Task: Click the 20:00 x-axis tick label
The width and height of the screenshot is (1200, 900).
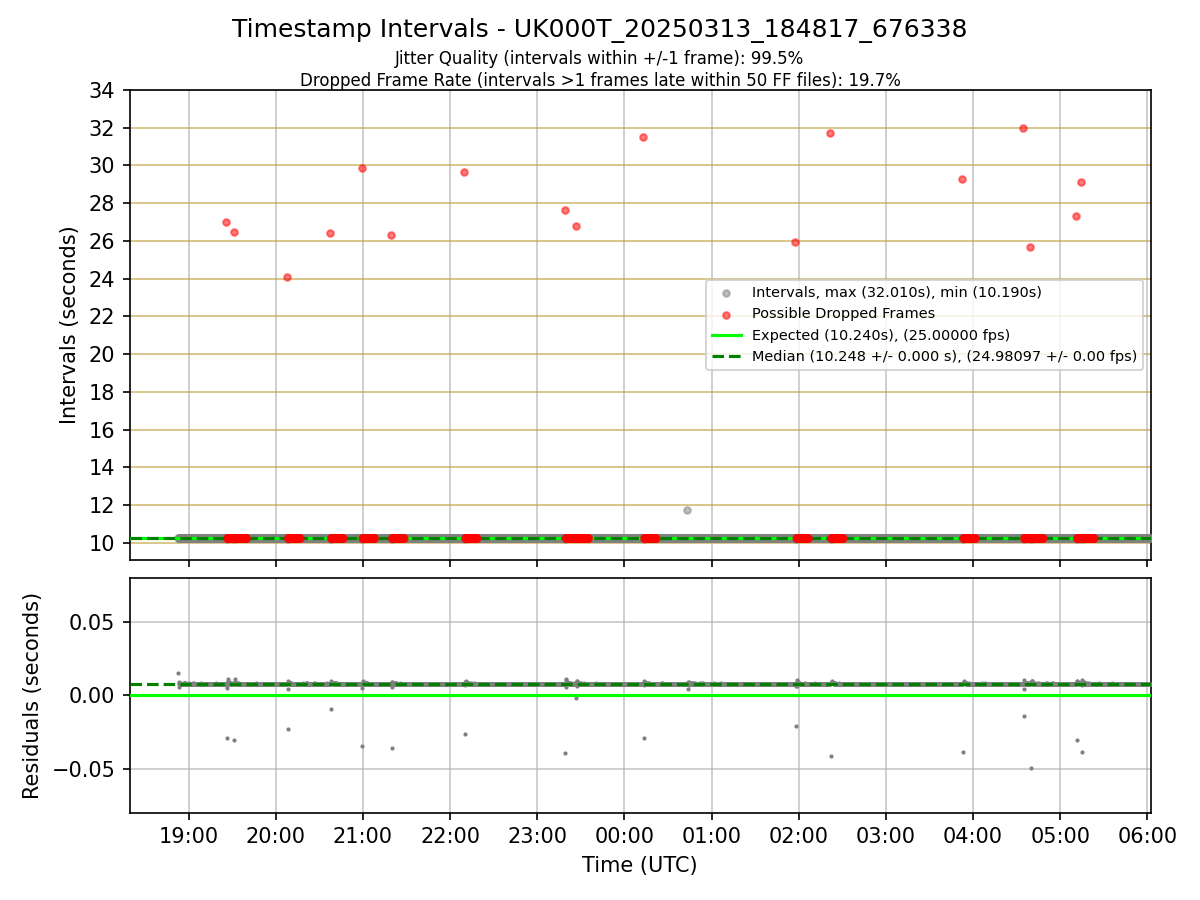Action: tap(276, 835)
